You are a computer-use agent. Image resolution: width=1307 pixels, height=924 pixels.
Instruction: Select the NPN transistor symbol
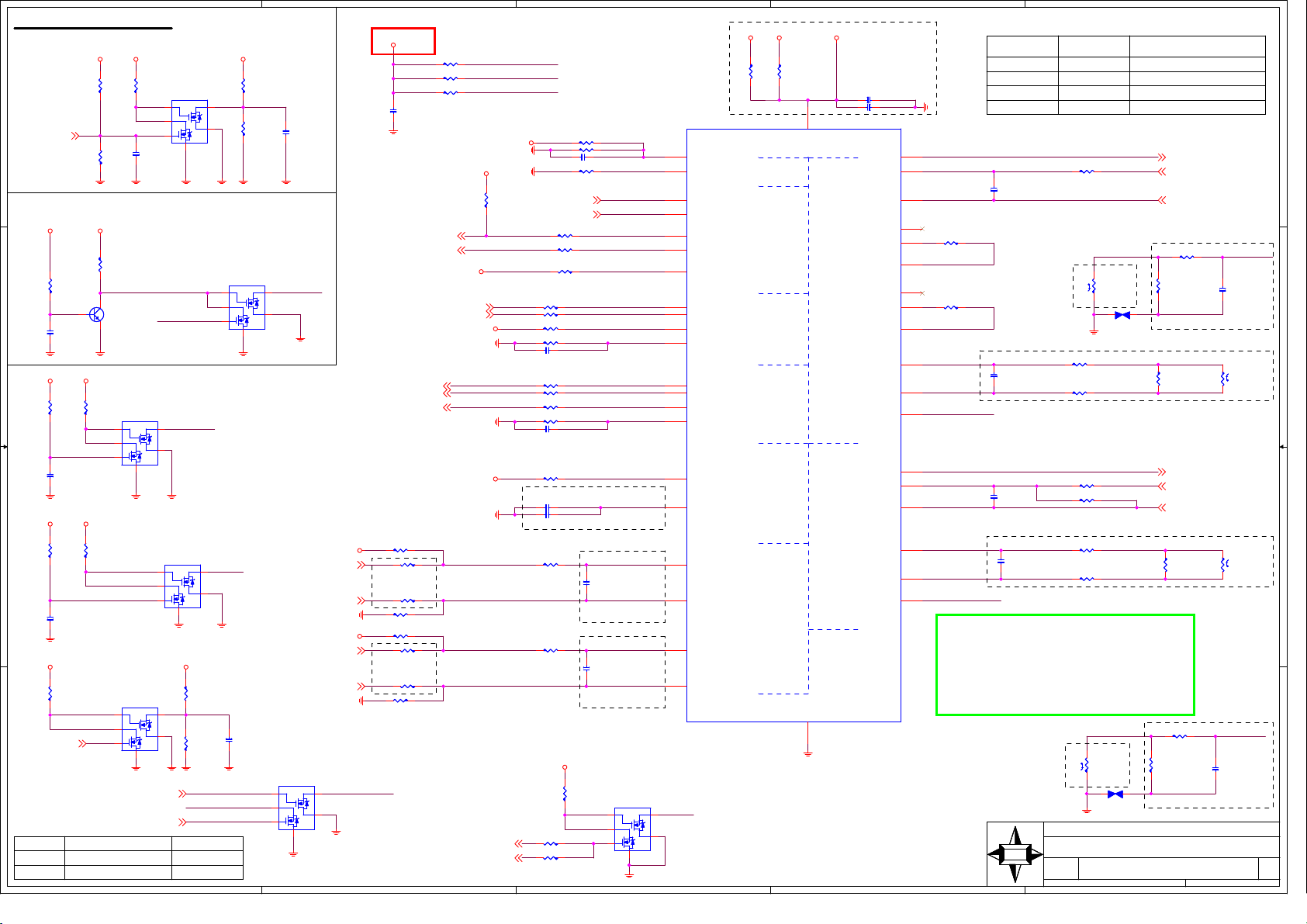(x=97, y=314)
